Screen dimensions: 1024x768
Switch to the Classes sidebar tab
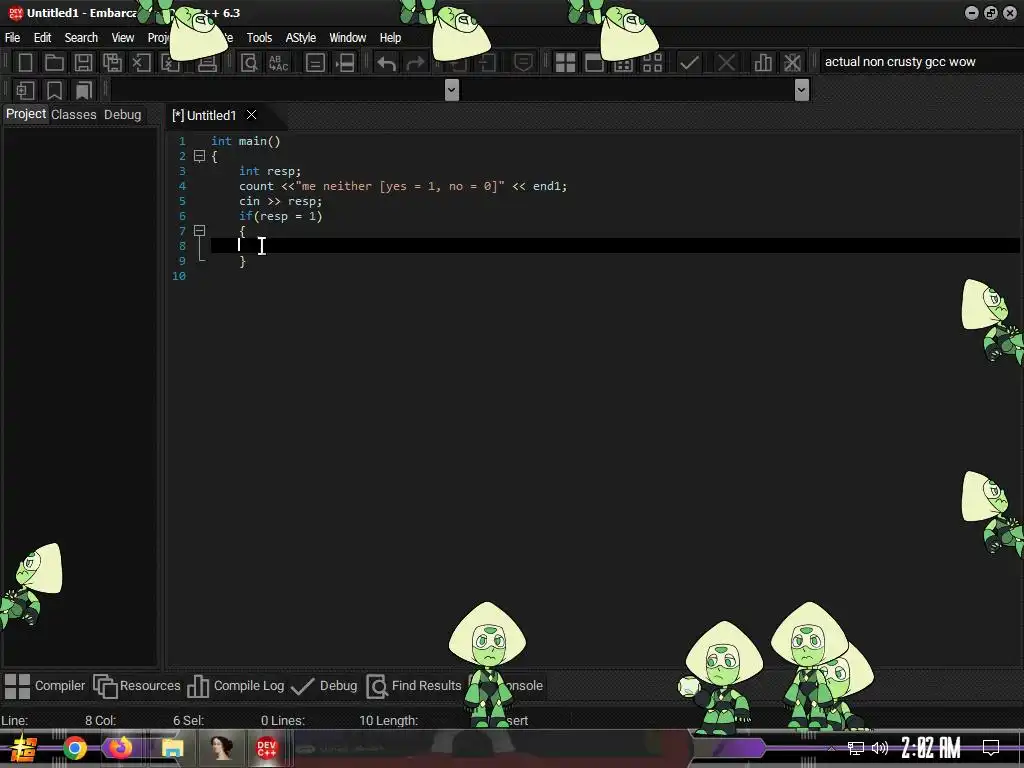pyautogui.click(x=74, y=114)
